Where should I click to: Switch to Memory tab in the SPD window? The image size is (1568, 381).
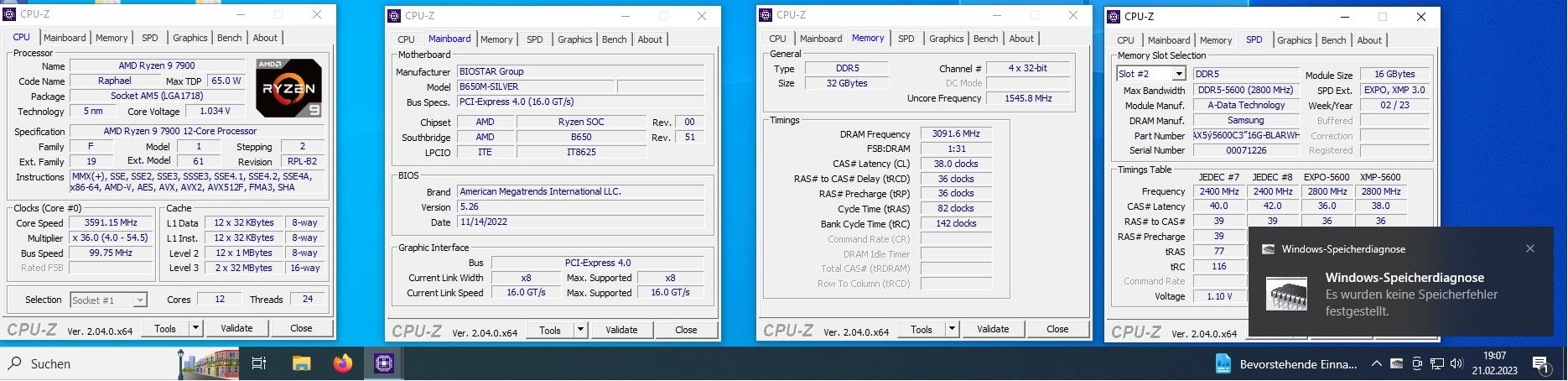coord(1216,40)
